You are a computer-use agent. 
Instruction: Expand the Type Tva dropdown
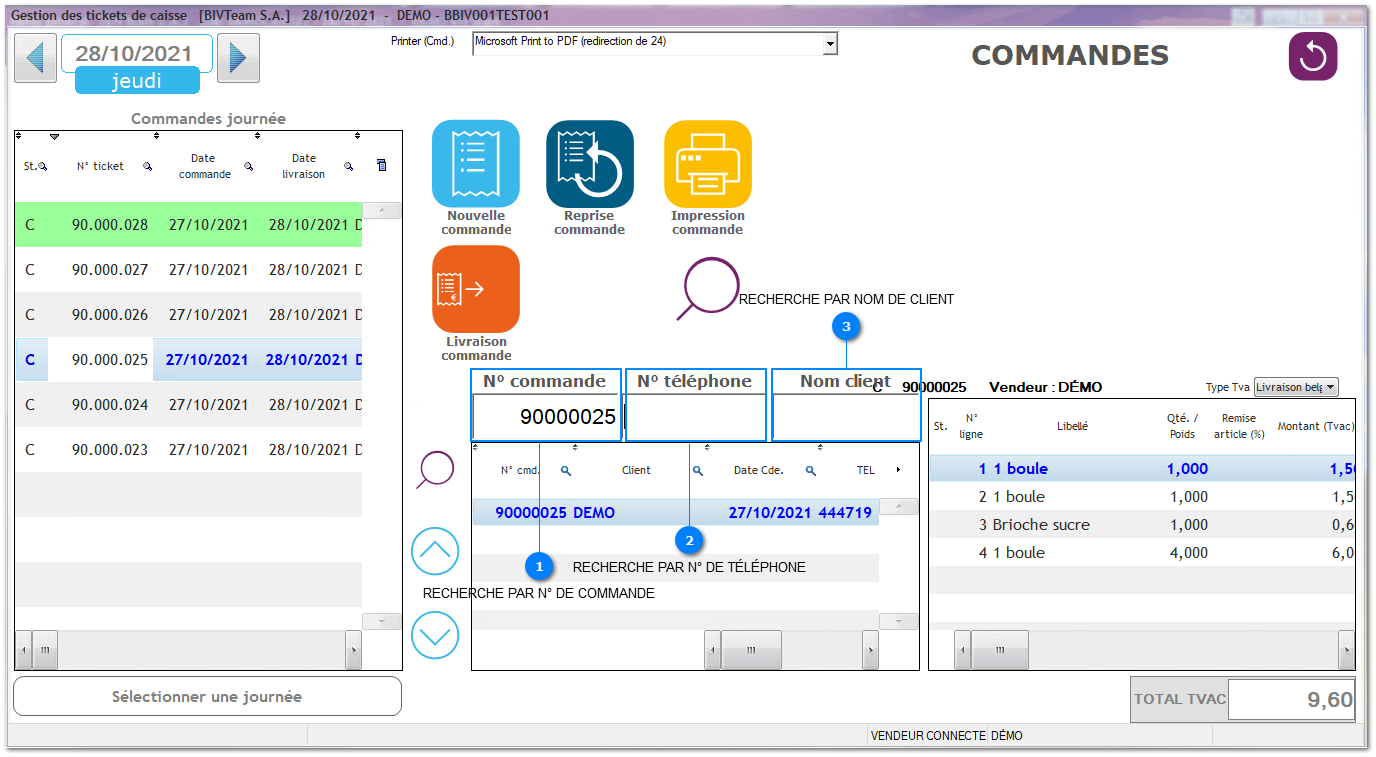pyautogui.click(x=1330, y=387)
